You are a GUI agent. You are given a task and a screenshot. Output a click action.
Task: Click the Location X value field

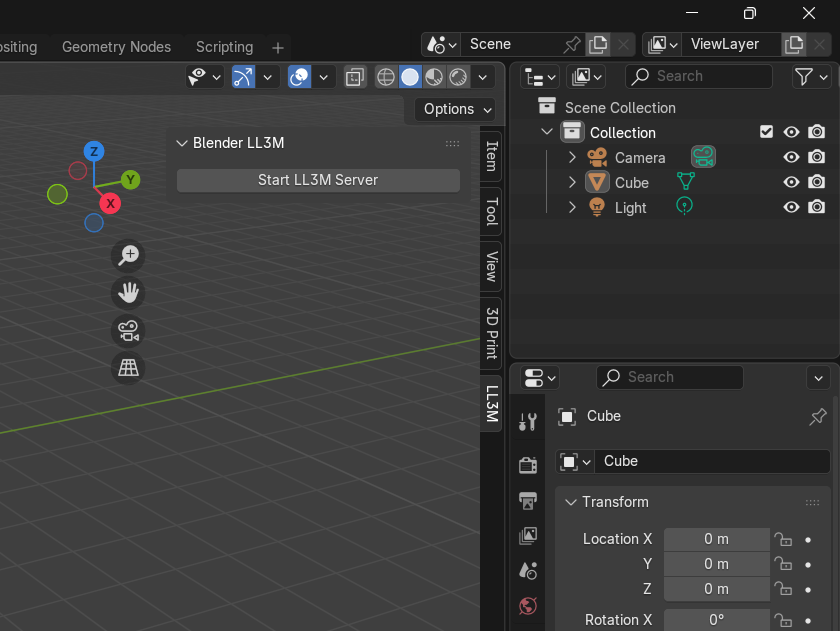(x=716, y=539)
